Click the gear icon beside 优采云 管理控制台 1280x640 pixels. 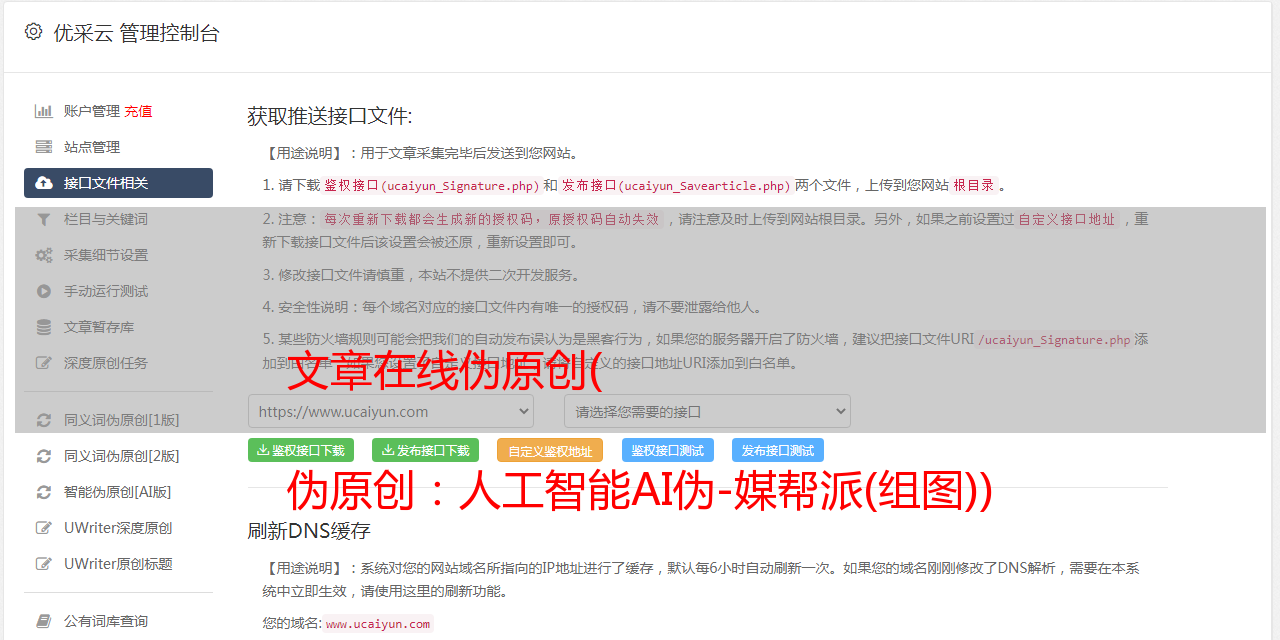pyautogui.click(x=34, y=32)
